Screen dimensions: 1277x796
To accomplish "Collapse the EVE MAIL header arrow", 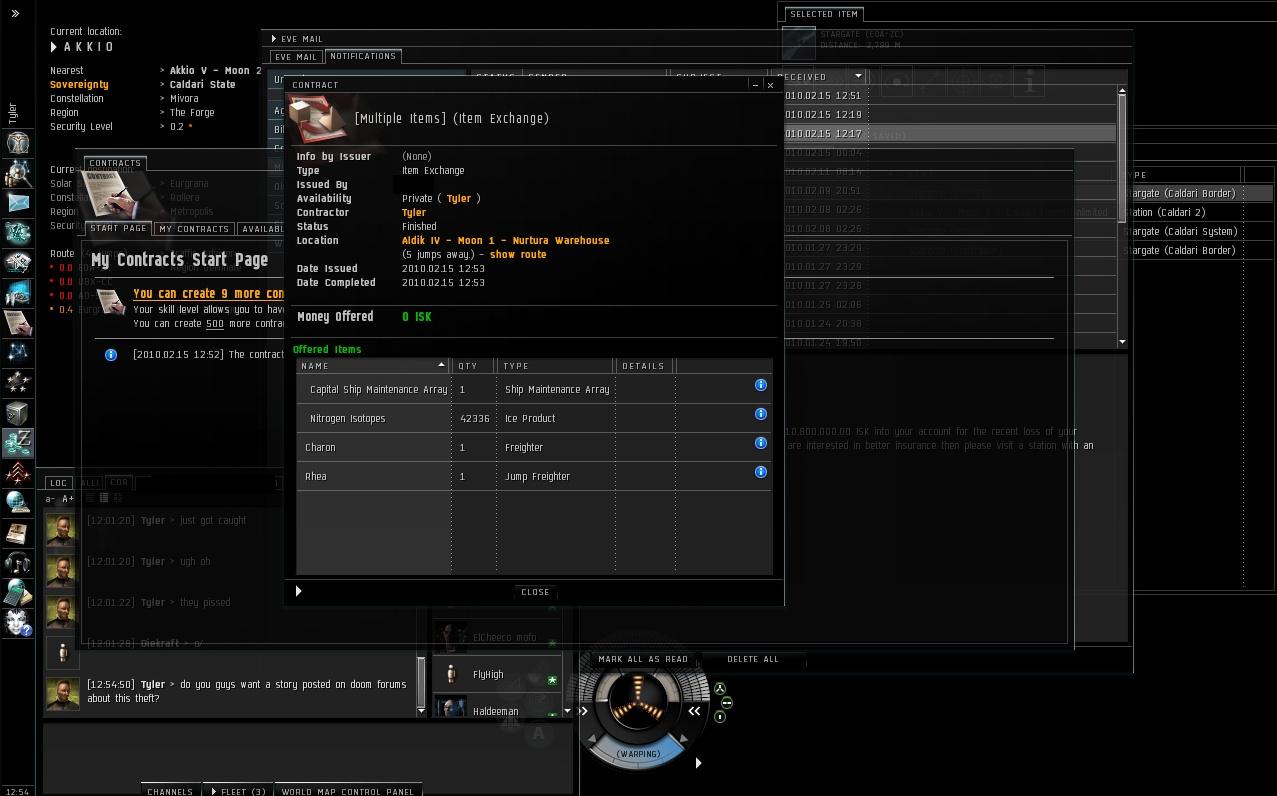I will pos(273,39).
